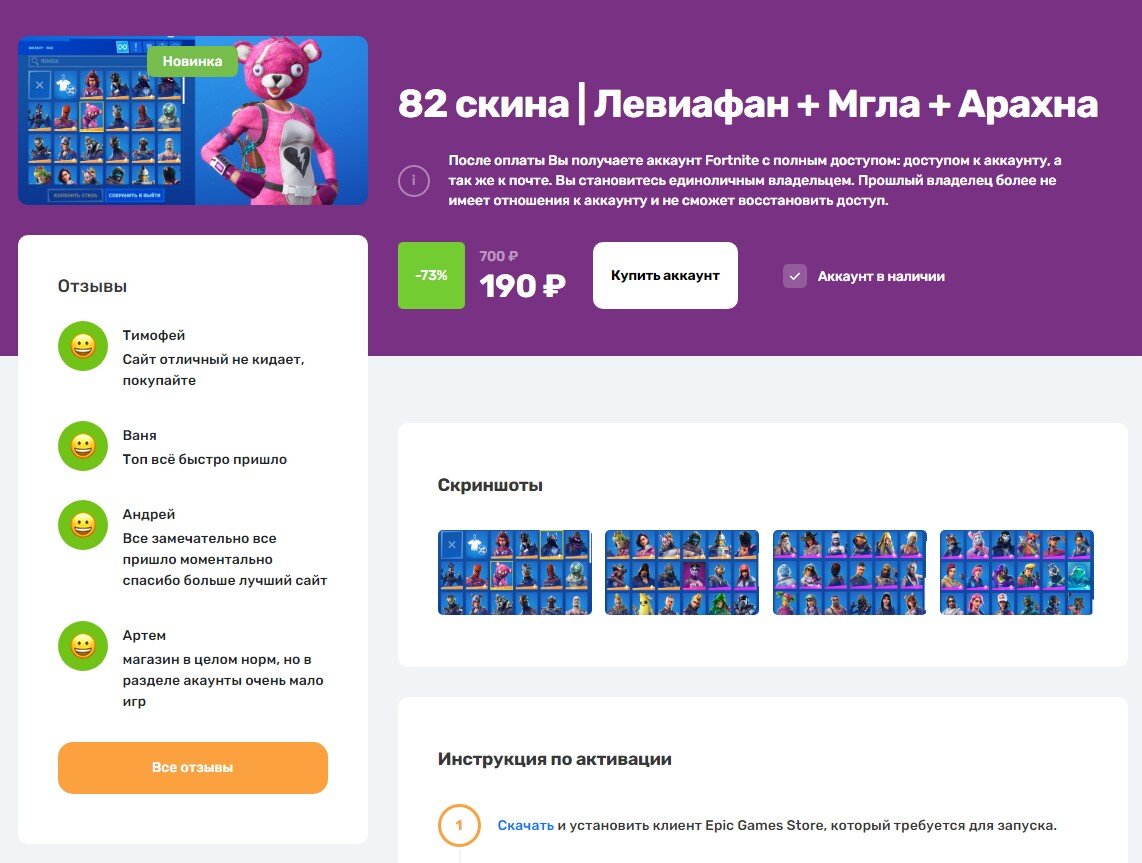Image resolution: width=1142 pixels, height=863 pixels.
Task: Open the fourth screenshot thumbnail
Action: tap(1017, 572)
